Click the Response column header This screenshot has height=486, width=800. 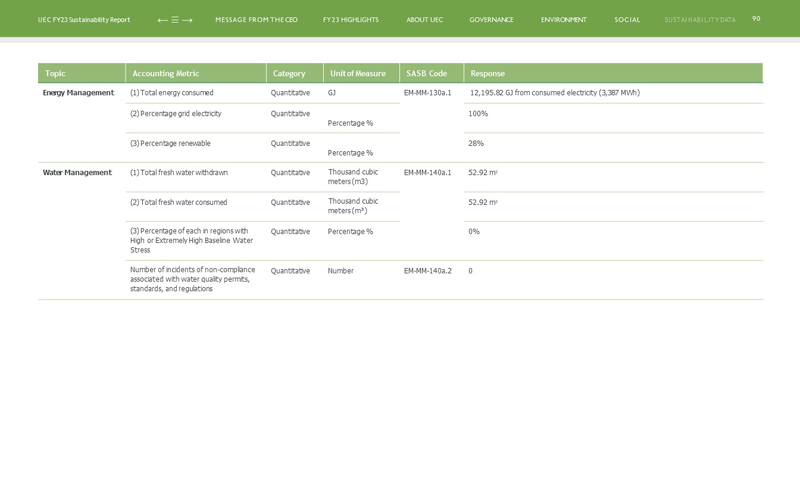click(x=487, y=73)
